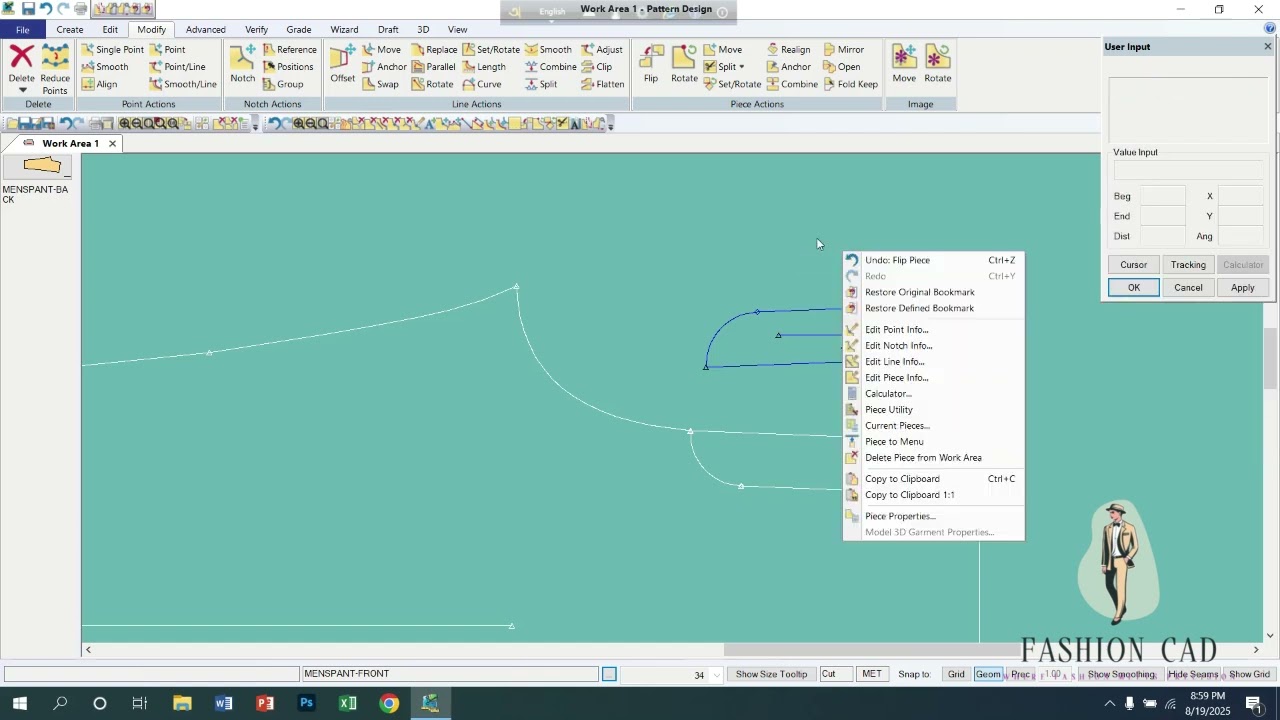Viewport: 1280px width, 720px height.
Task: Click the Apply button
Action: point(1243,288)
